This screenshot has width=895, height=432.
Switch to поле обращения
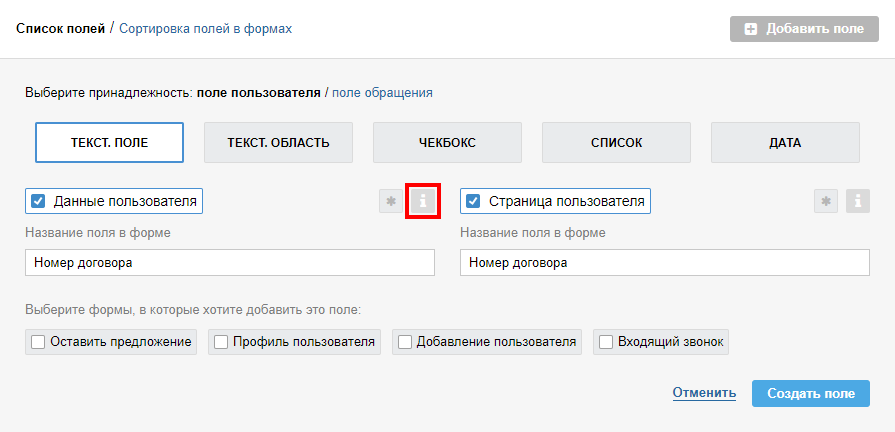tap(382, 92)
